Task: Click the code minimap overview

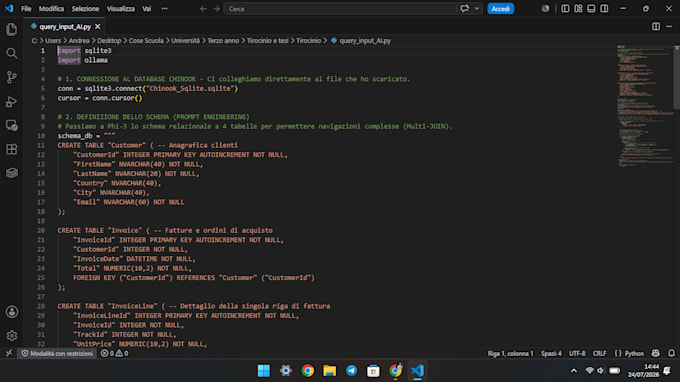Action: pyautogui.click(x=645, y=106)
